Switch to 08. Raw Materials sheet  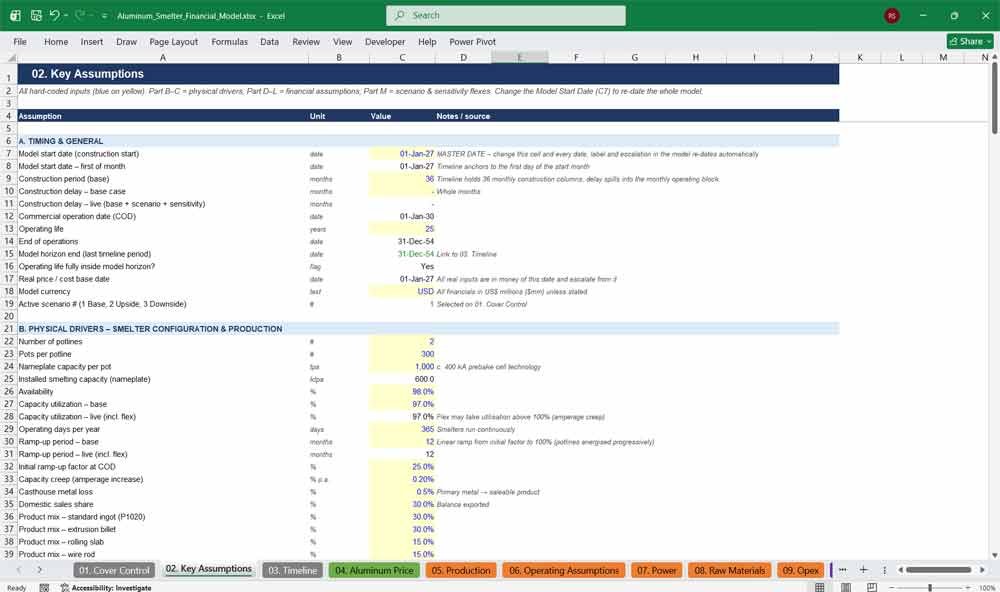click(x=730, y=570)
